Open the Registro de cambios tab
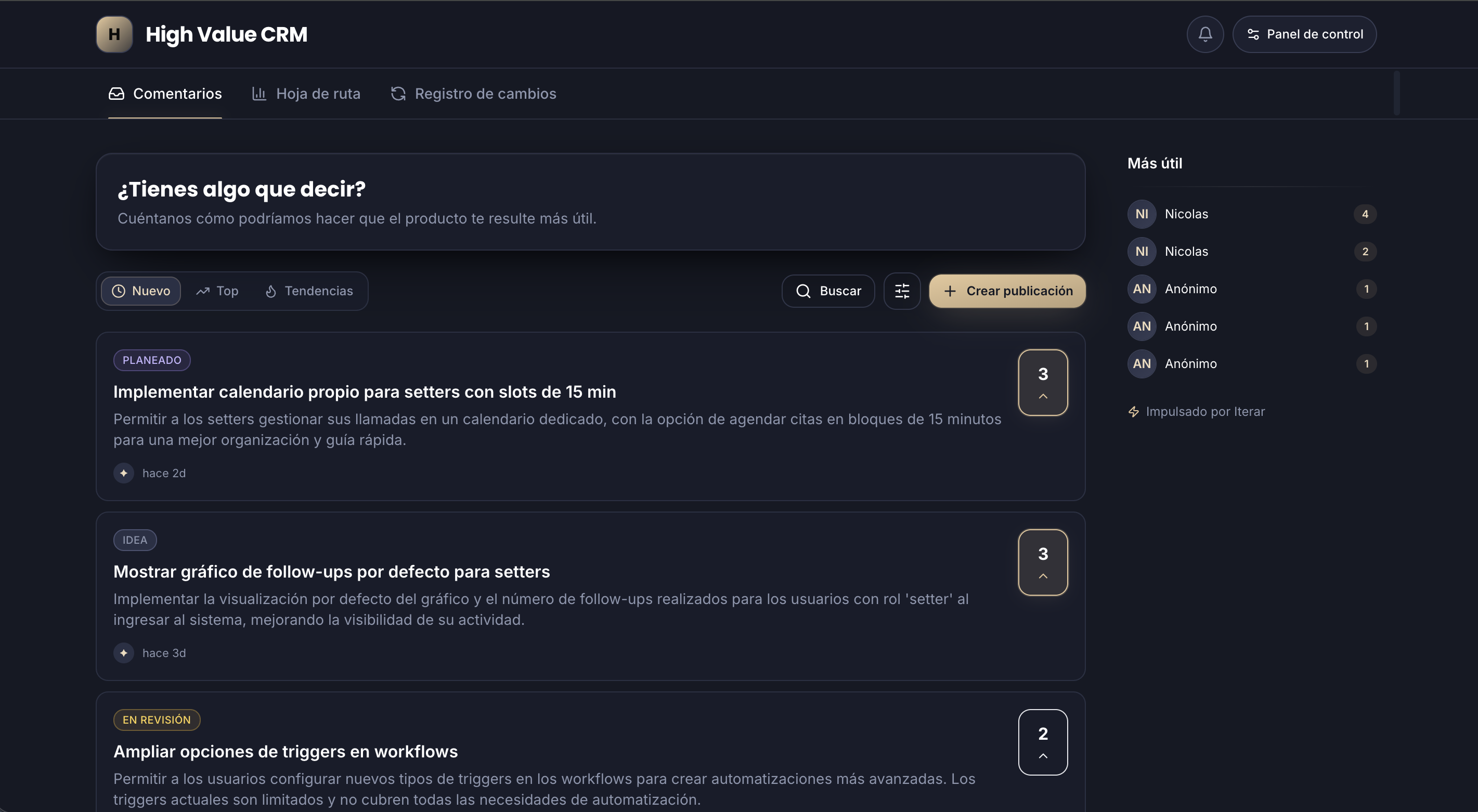Image resolution: width=1478 pixels, height=812 pixels. point(473,94)
